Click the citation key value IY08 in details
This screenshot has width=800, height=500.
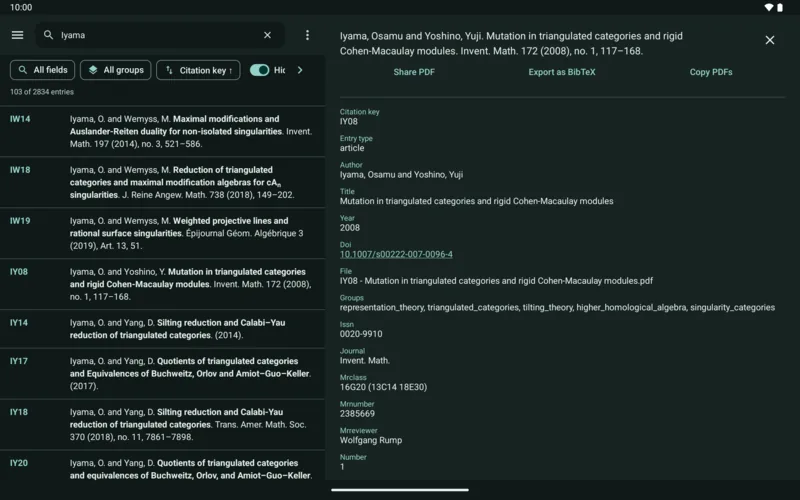(x=348, y=121)
